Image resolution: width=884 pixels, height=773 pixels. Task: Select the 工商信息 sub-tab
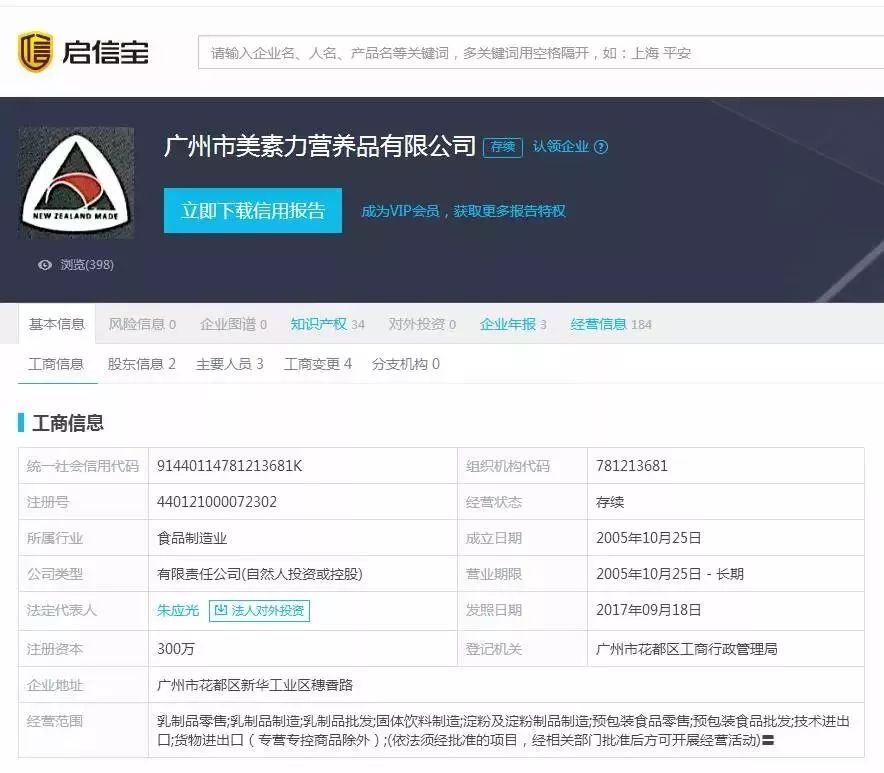coord(56,364)
